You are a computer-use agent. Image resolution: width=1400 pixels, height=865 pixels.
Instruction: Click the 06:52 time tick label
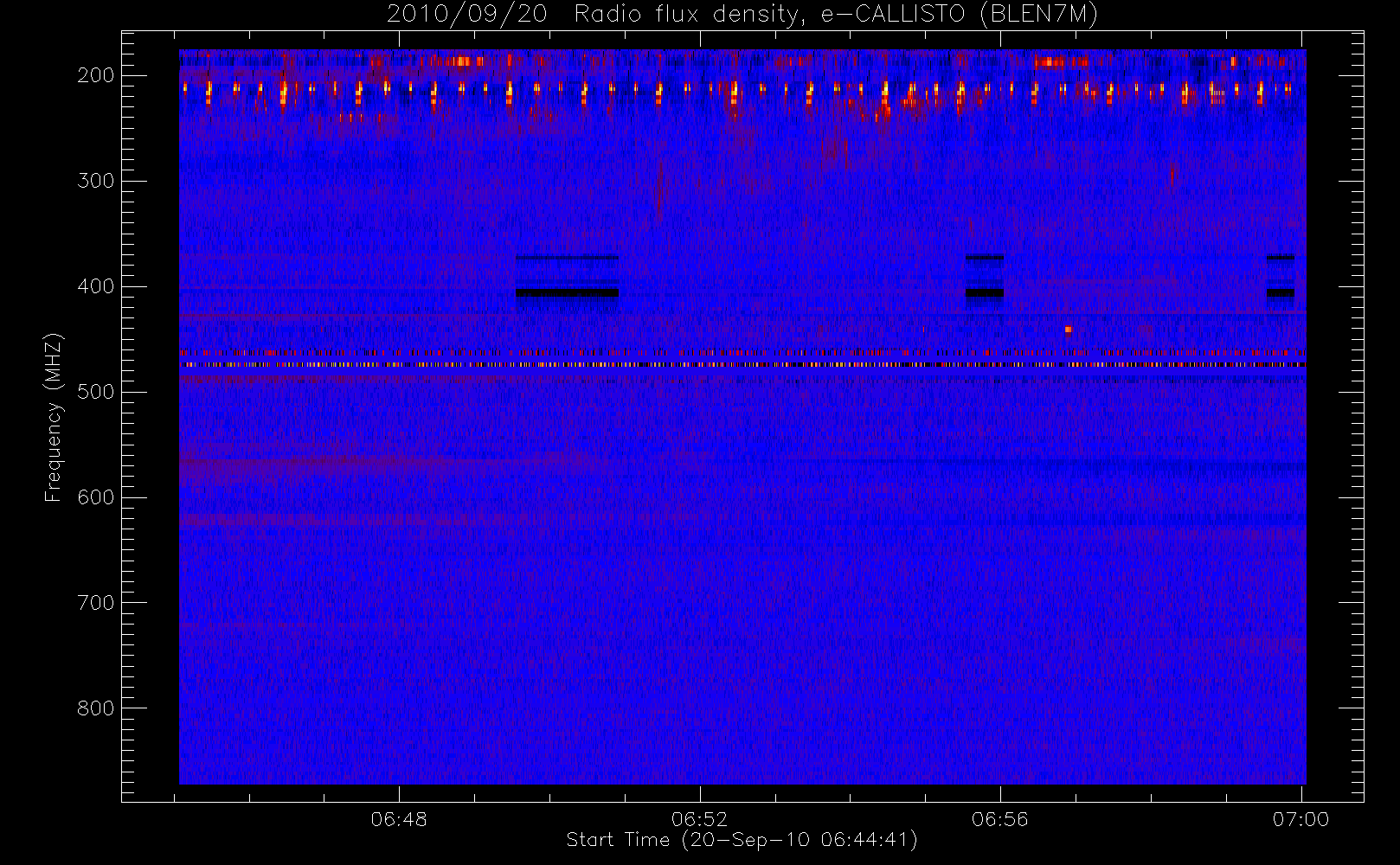[x=699, y=819]
